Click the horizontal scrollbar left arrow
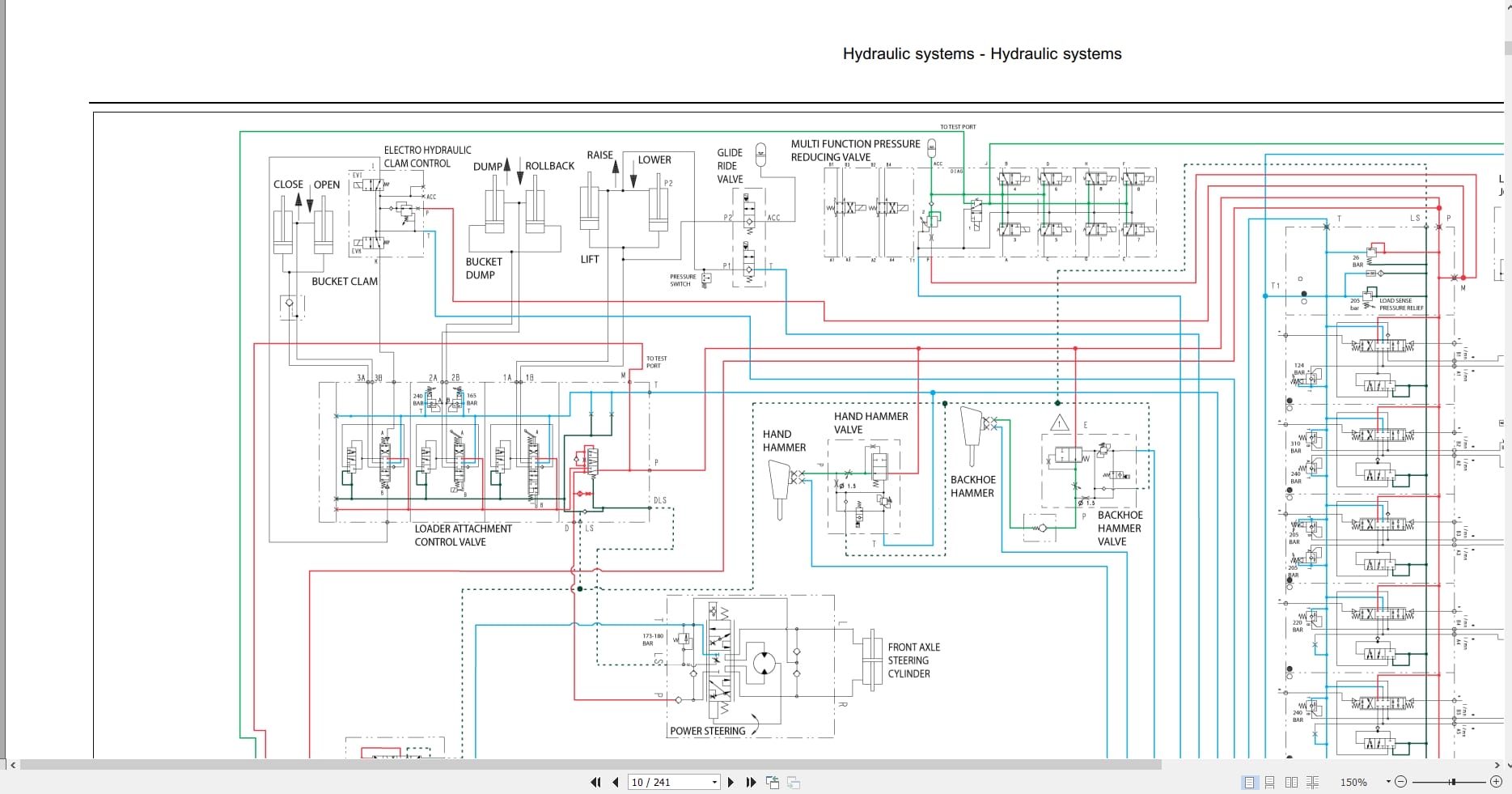1512x794 pixels. point(13,764)
